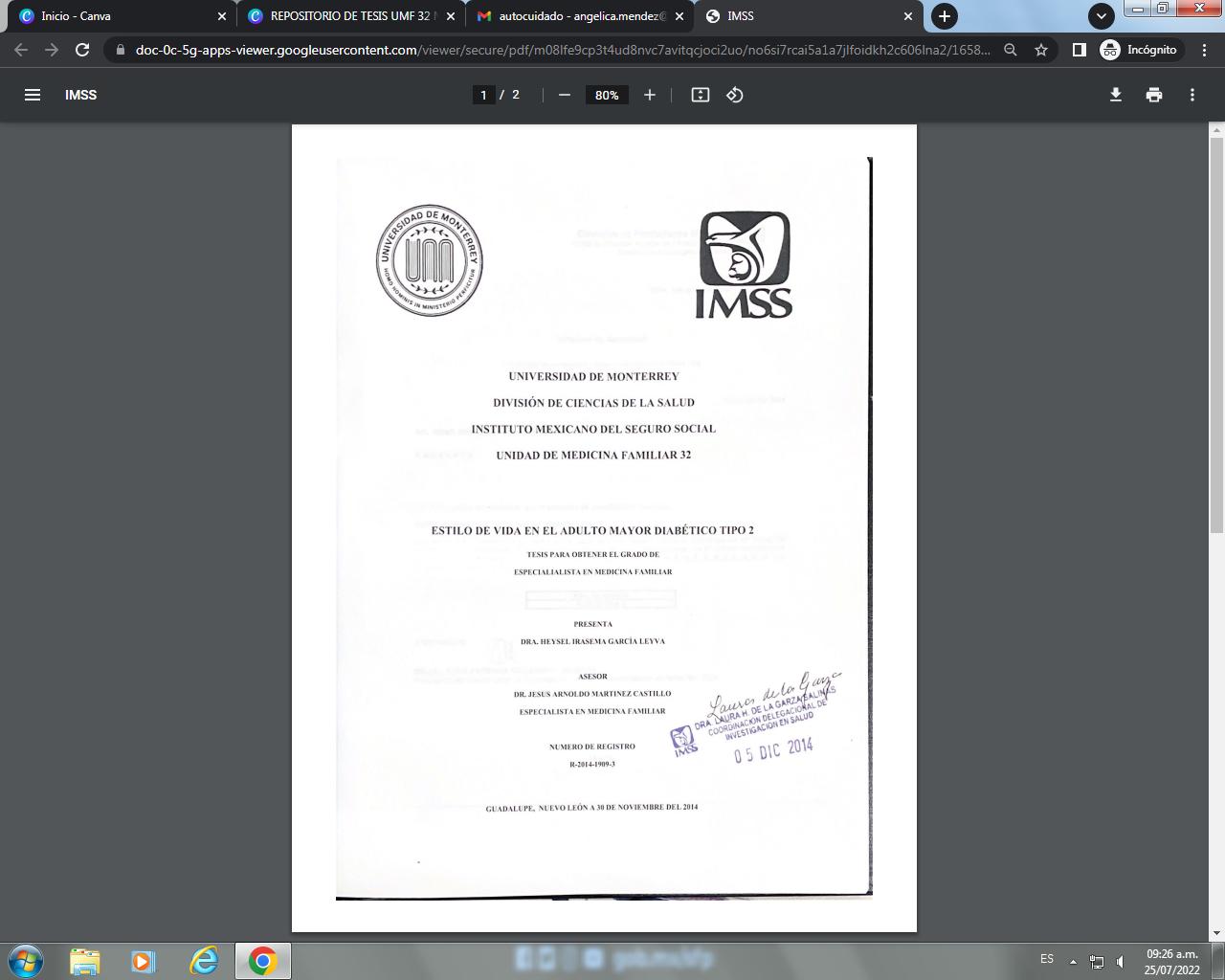The height and width of the screenshot is (980, 1225).
Task: Open the PDF viewer more actions menu
Action: 1192,95
